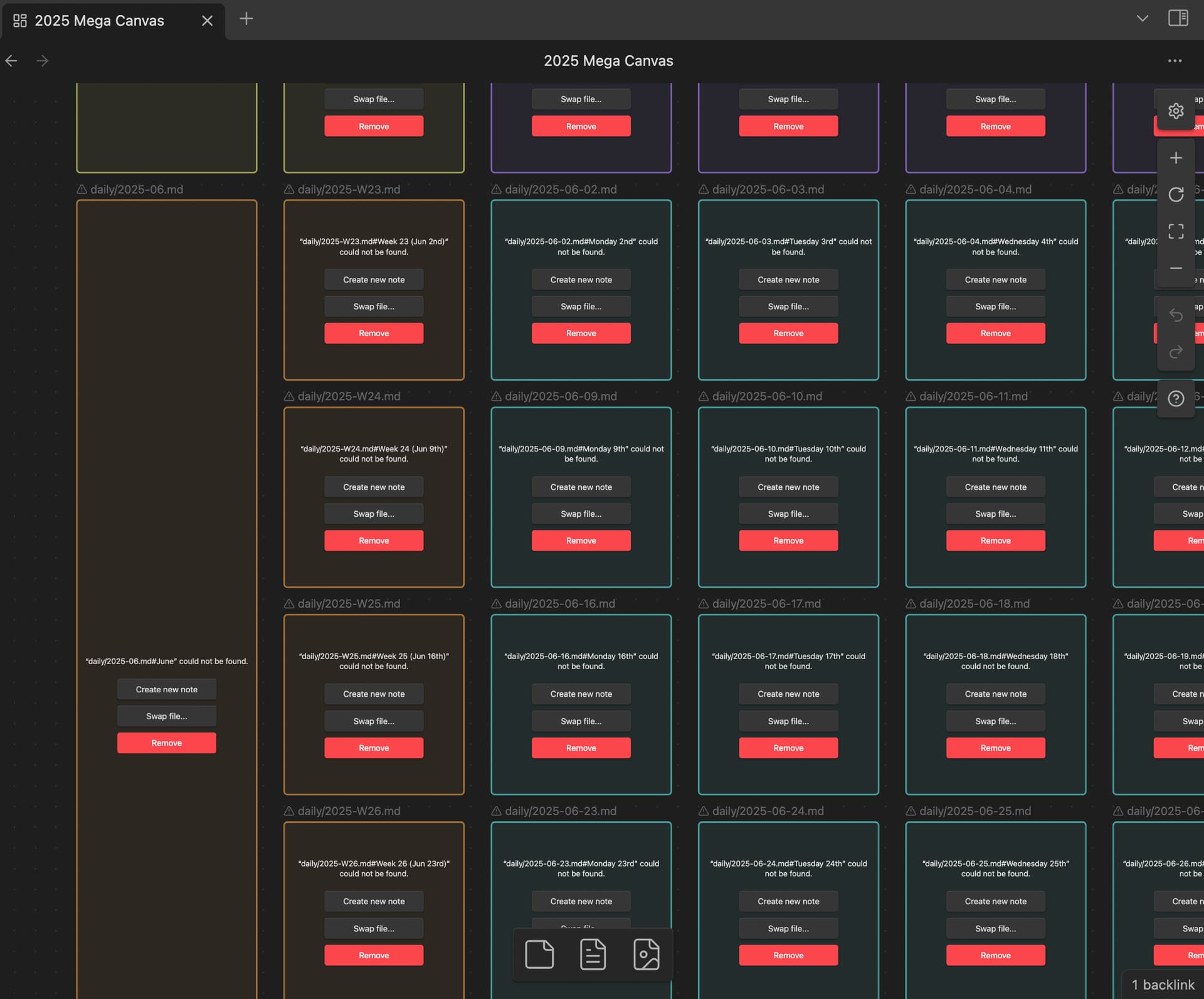Remove the Week 24 card
The image size is (1204, 999).
[374, 541]
